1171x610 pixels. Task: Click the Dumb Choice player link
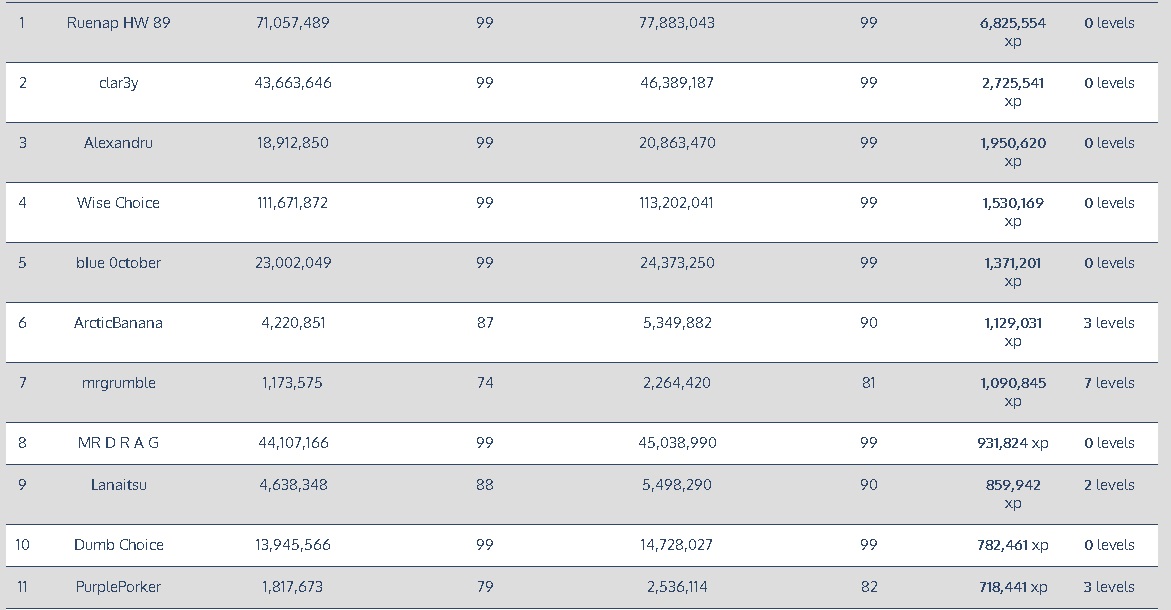(118, 545)
